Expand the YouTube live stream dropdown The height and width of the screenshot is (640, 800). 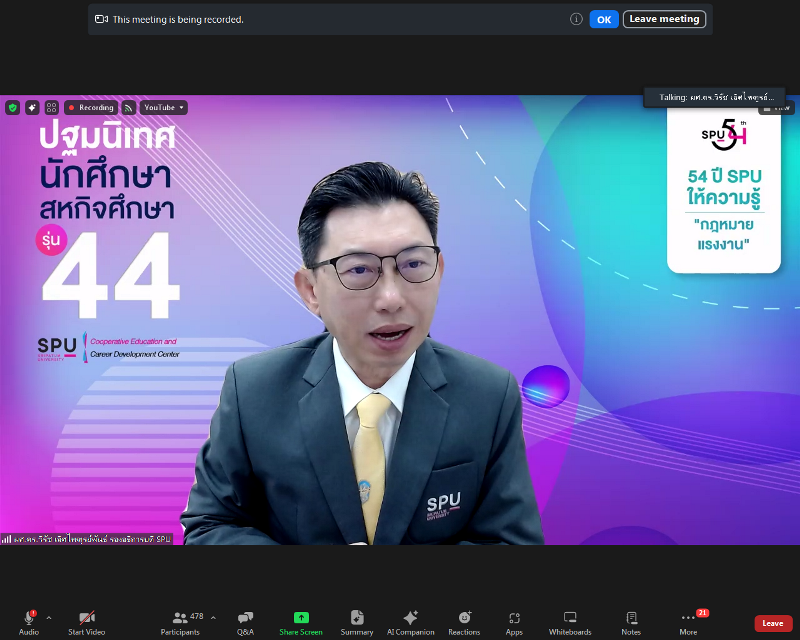(163, 108)
